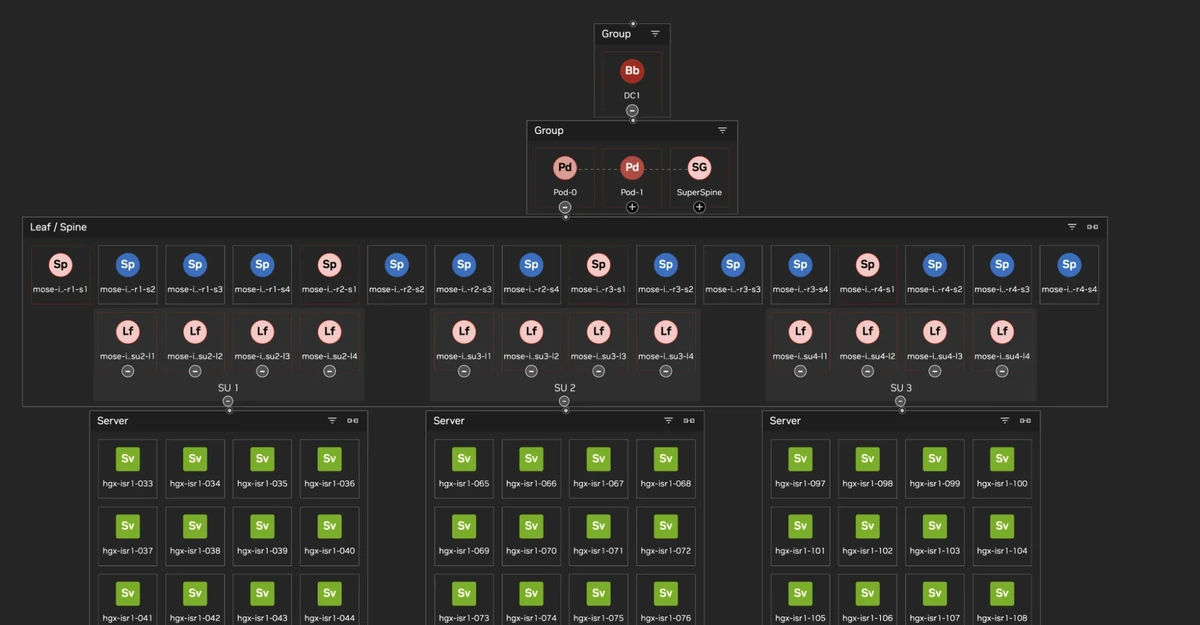Click the filter icon in DC1 Group header
1200x625 pixels.
click(655, 34)
